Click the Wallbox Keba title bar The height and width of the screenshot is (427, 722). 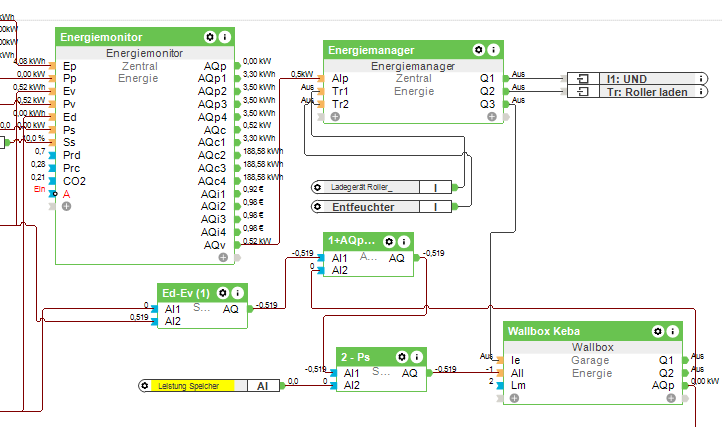coord(593,331)
